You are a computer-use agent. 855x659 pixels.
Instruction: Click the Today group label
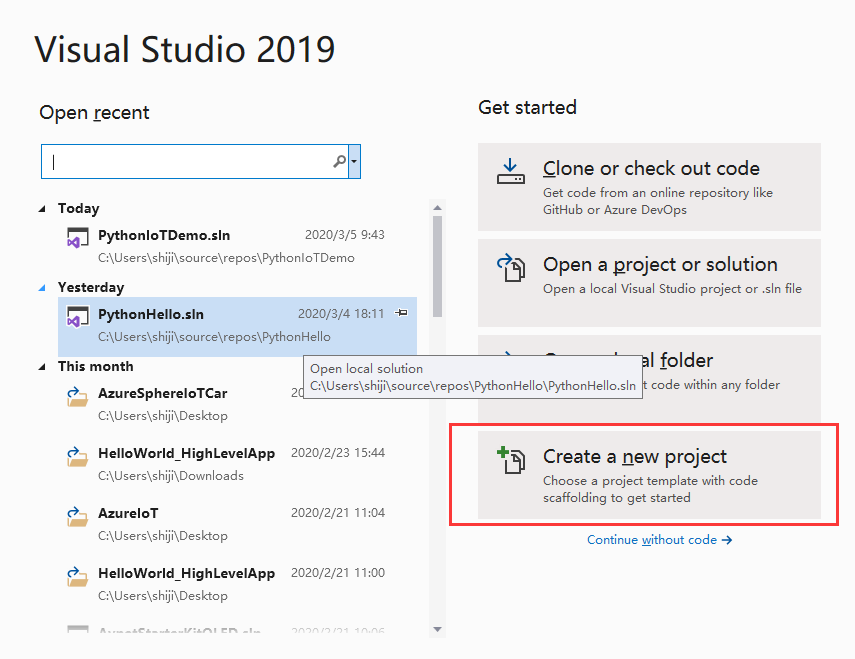[x=79, y=209]
